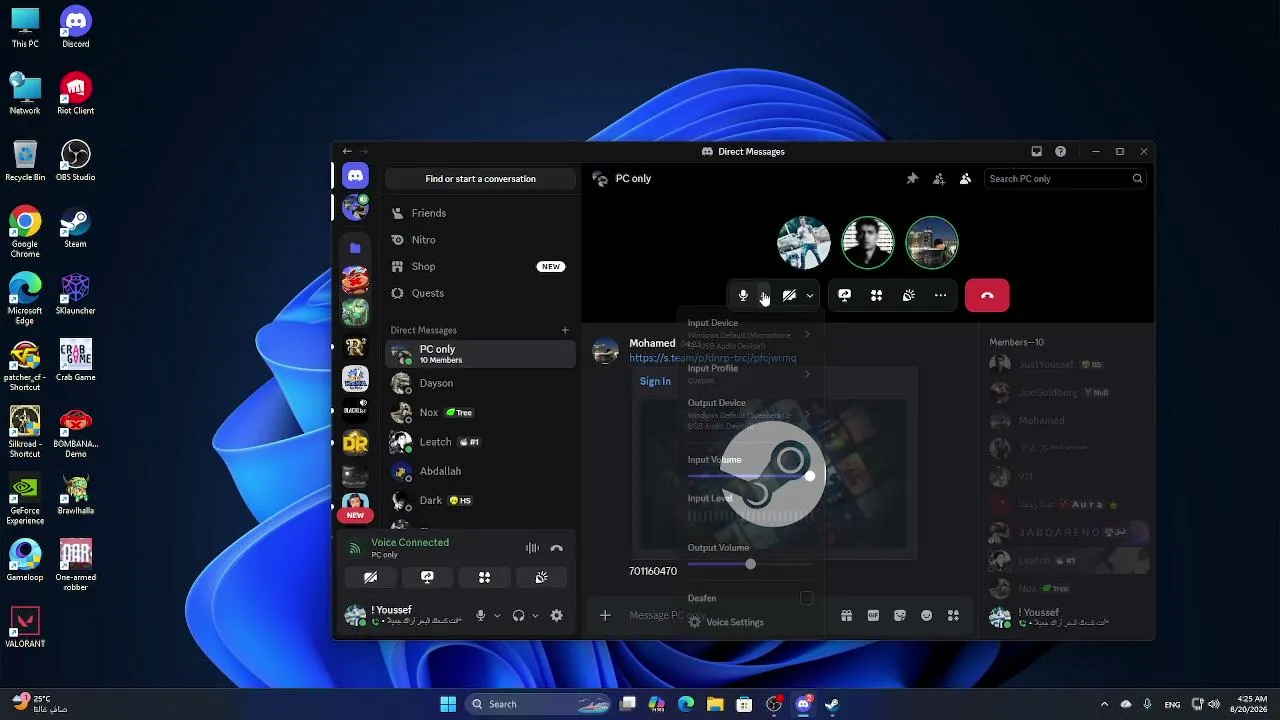The width and height of the screenshot is (1280, 720).
Task: Open the R² server in the server list
Action: [x=355, y=346]
